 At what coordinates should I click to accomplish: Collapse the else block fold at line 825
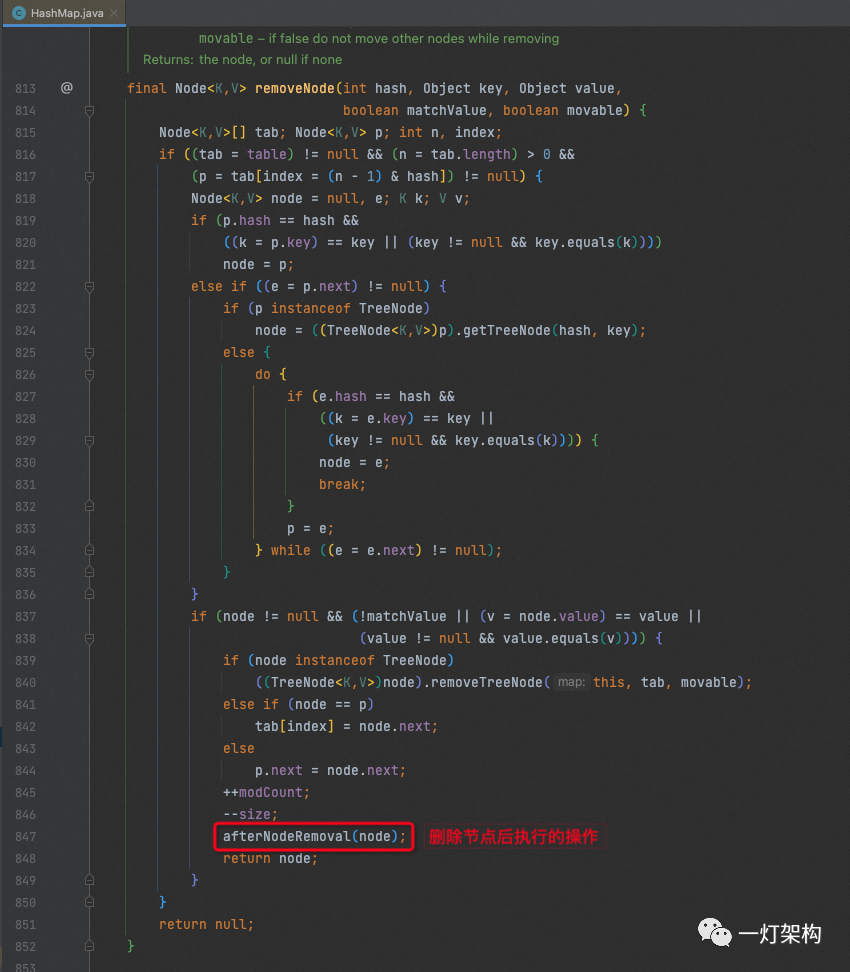click(x=89, y=352)
